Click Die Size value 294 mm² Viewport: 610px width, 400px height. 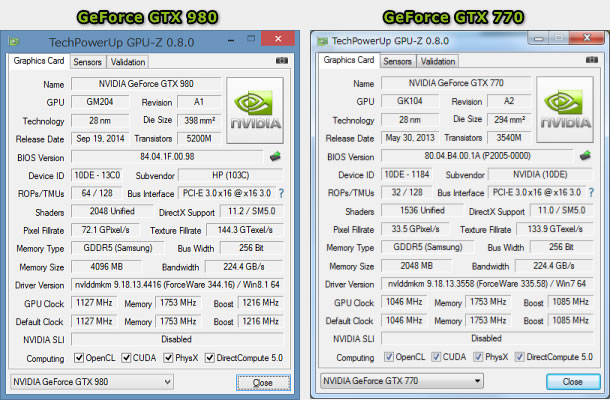tap(509, 120)
